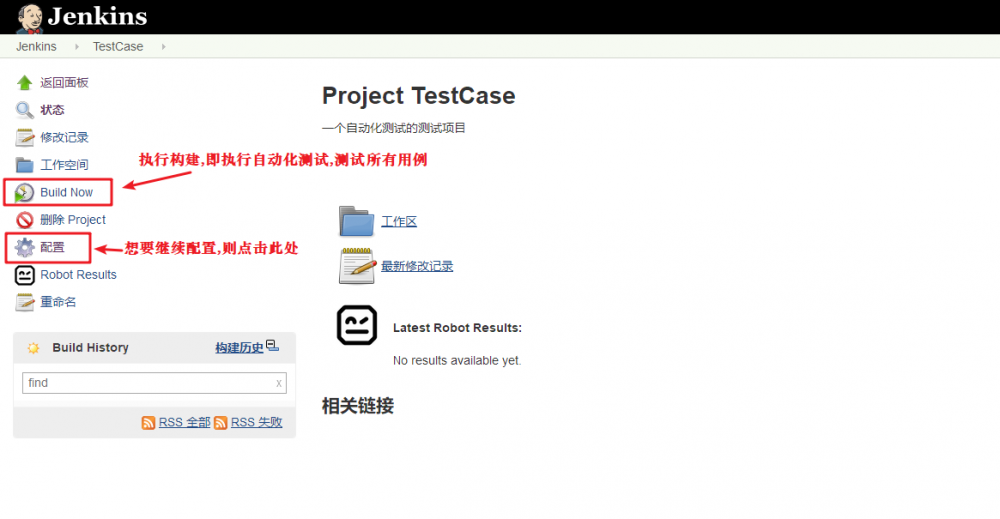Click the 相关链接 section heading
The width and height of the screenshot is (1000, 519).
(x=358, y=406)
